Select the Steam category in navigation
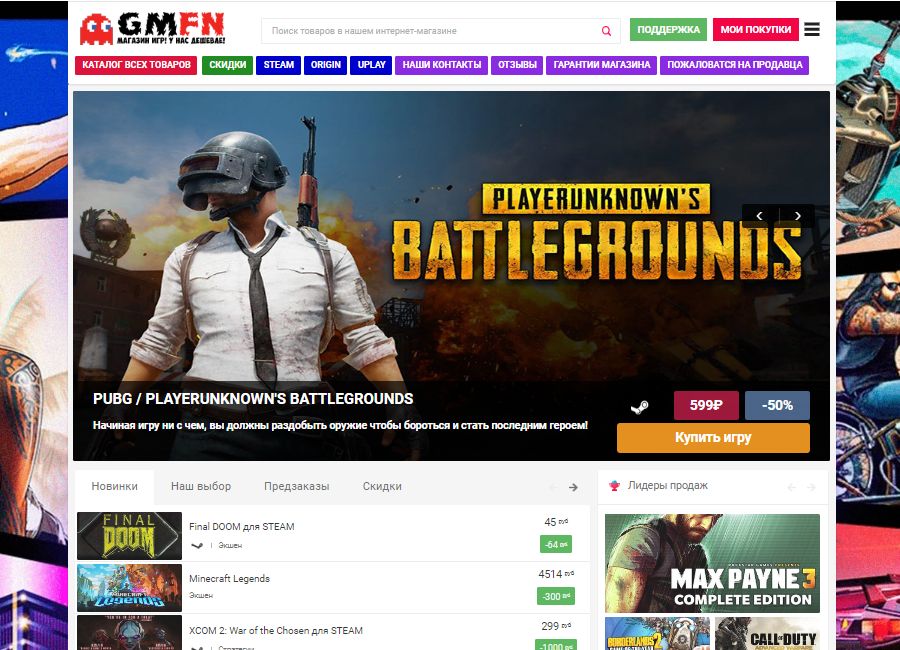 click(278, 65)
